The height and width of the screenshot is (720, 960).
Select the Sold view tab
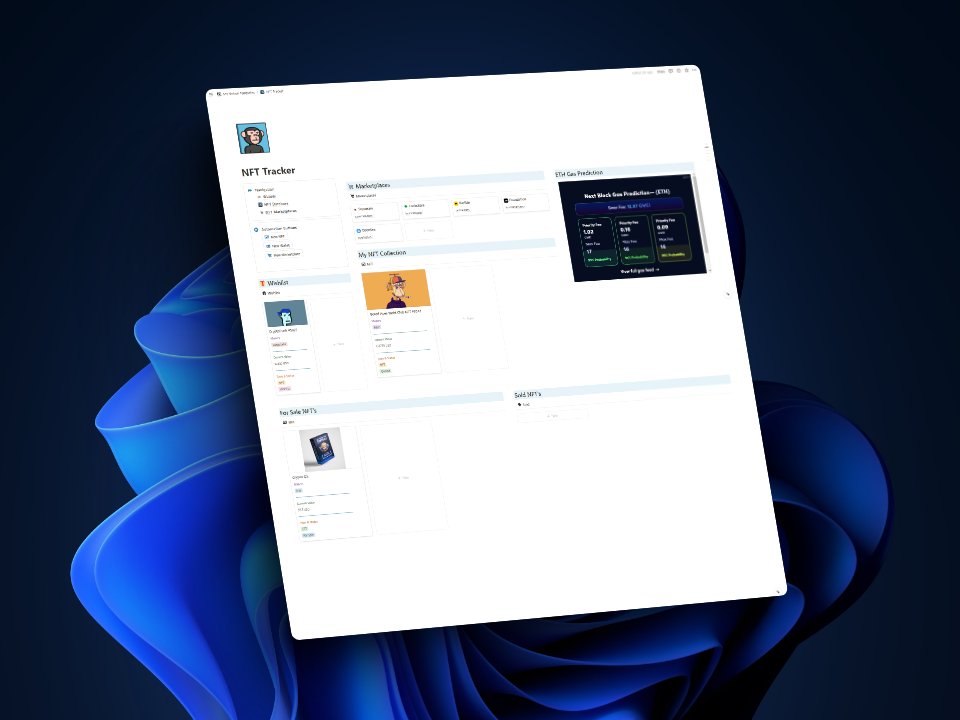[x=524, y=405]
